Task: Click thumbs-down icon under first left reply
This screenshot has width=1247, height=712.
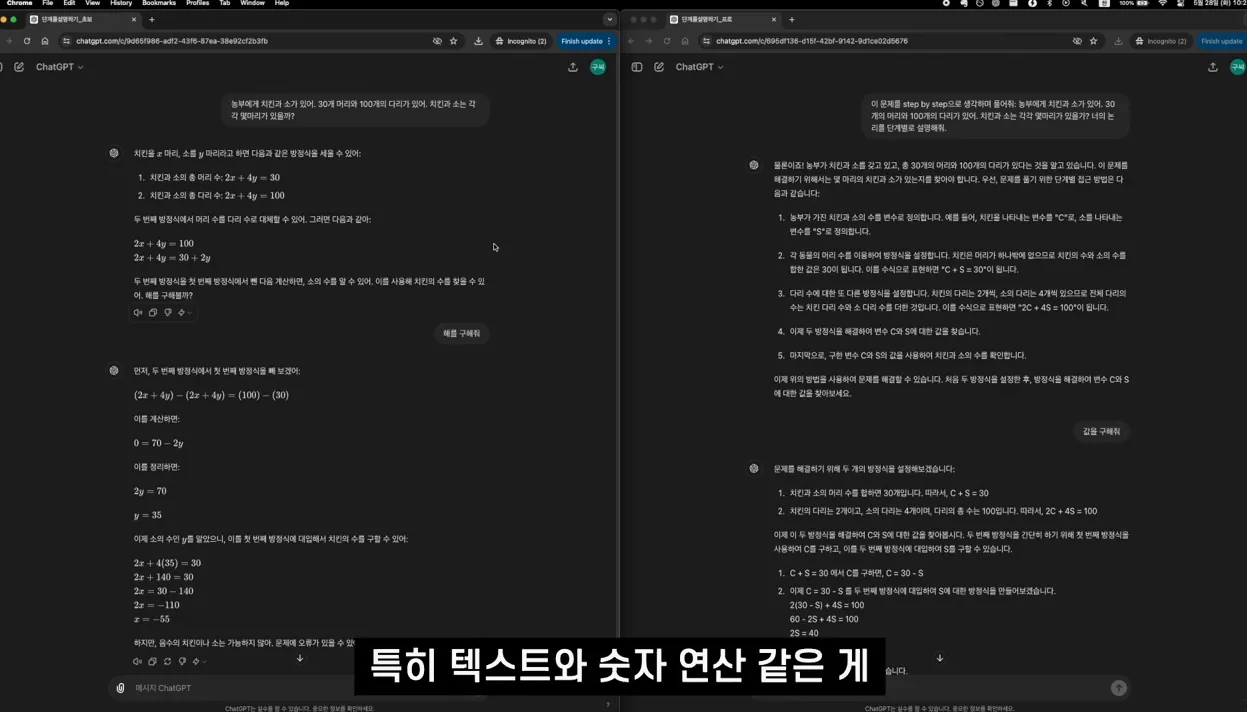Action: point(167,313)
